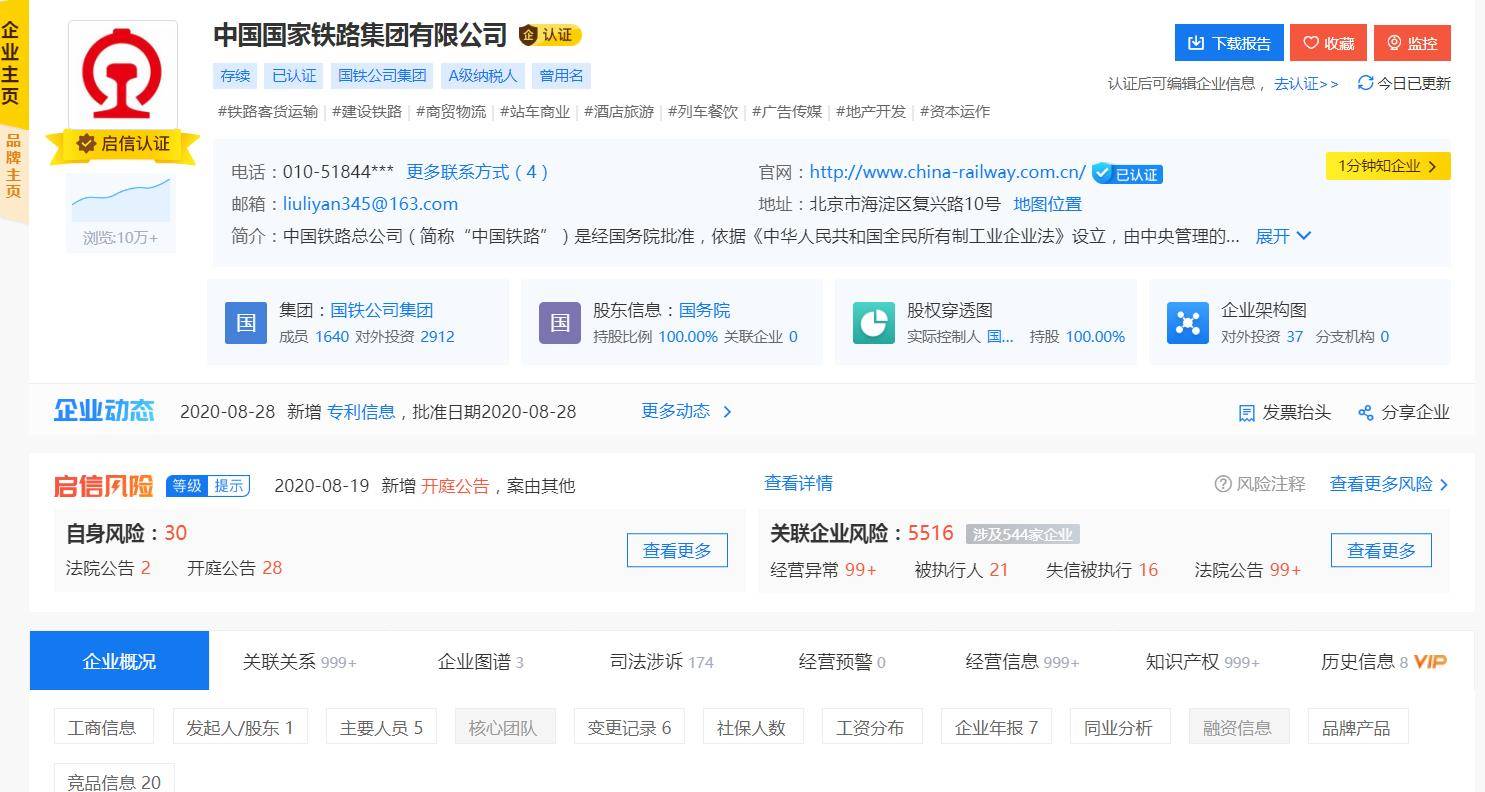Click 开庭公告 28 under 自身风险

[x=235, y=568]
